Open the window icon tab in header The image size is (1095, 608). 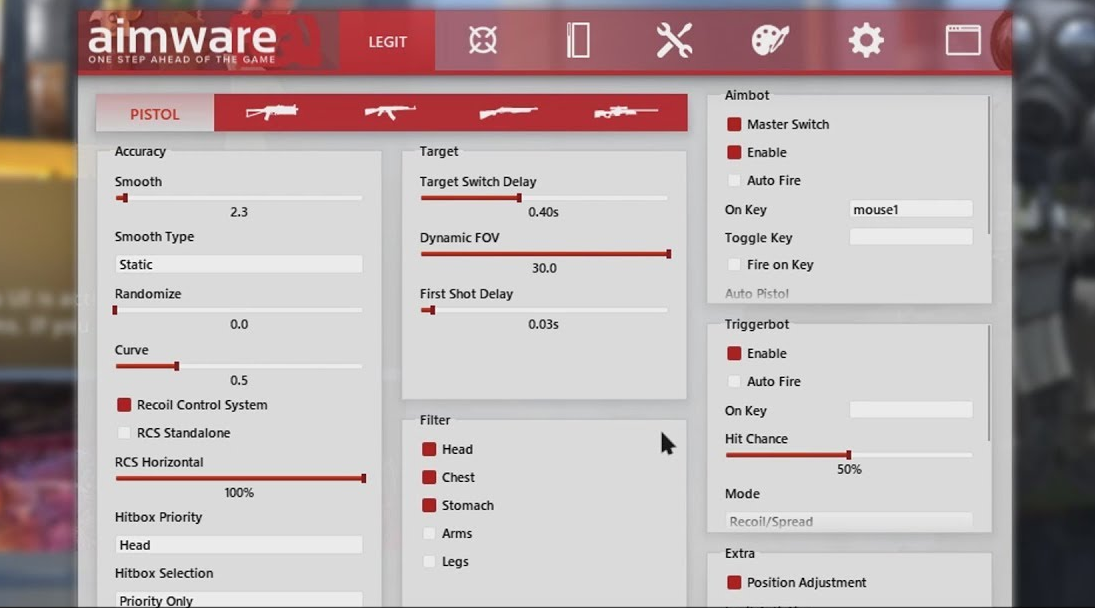[x=963, y=40]
